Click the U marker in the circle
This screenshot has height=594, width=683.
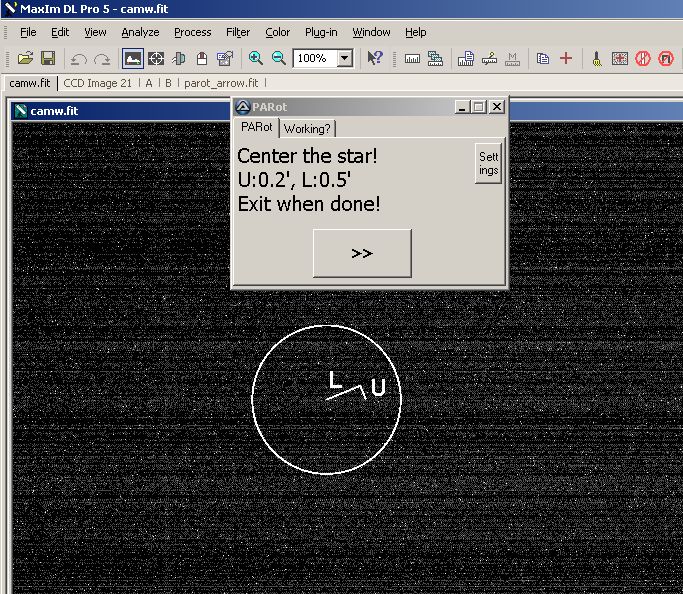tap(378, 387)
